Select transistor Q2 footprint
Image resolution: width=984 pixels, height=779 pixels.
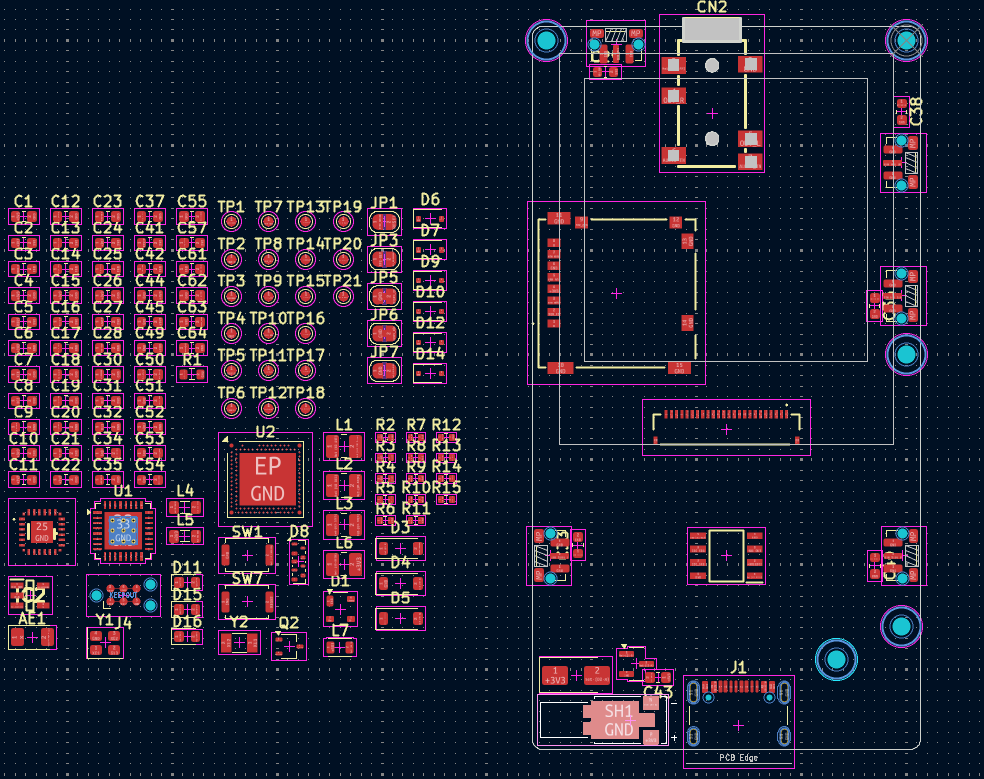(289, 647)
